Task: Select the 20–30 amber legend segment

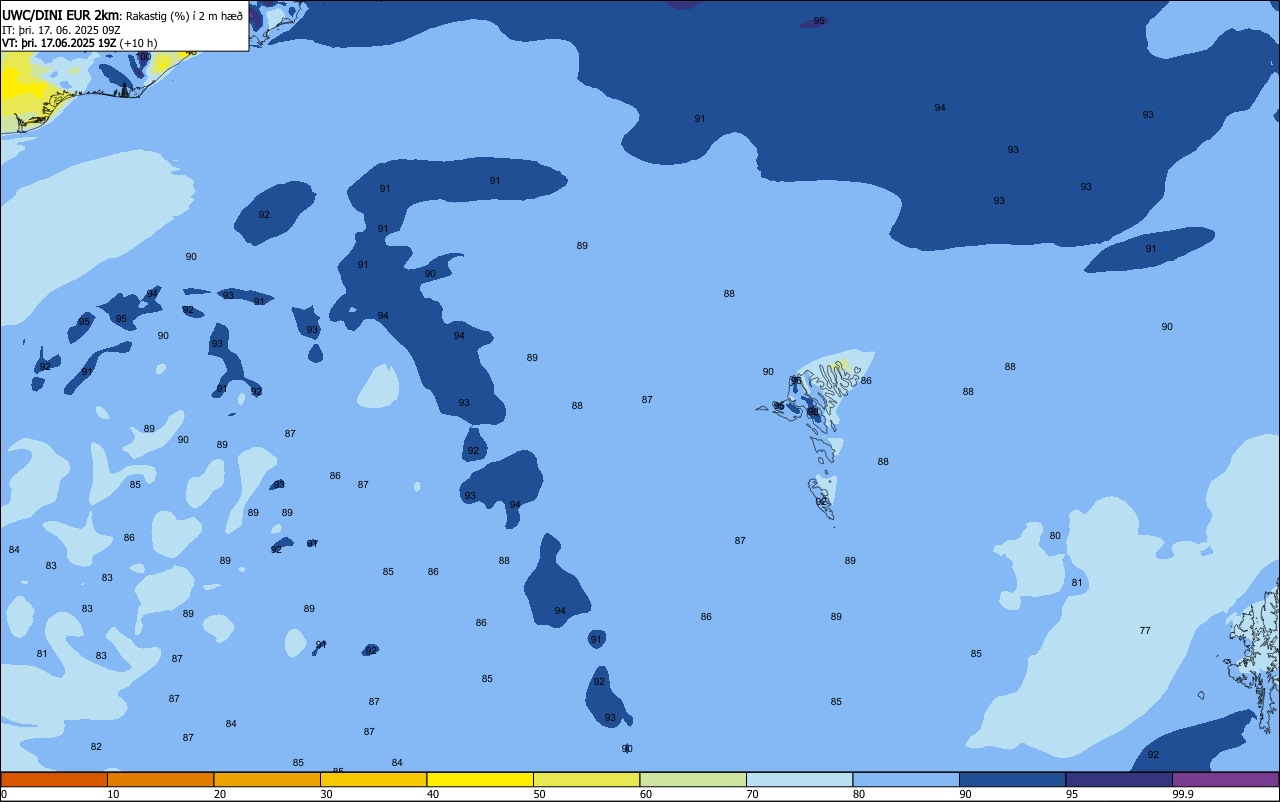Action: tap(267, 779)
